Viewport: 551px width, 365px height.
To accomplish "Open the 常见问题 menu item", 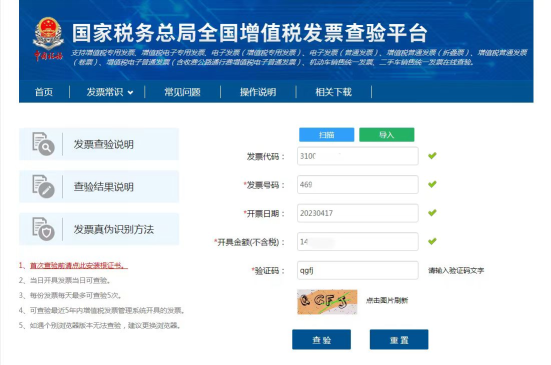I will click(x=182, y=92).
